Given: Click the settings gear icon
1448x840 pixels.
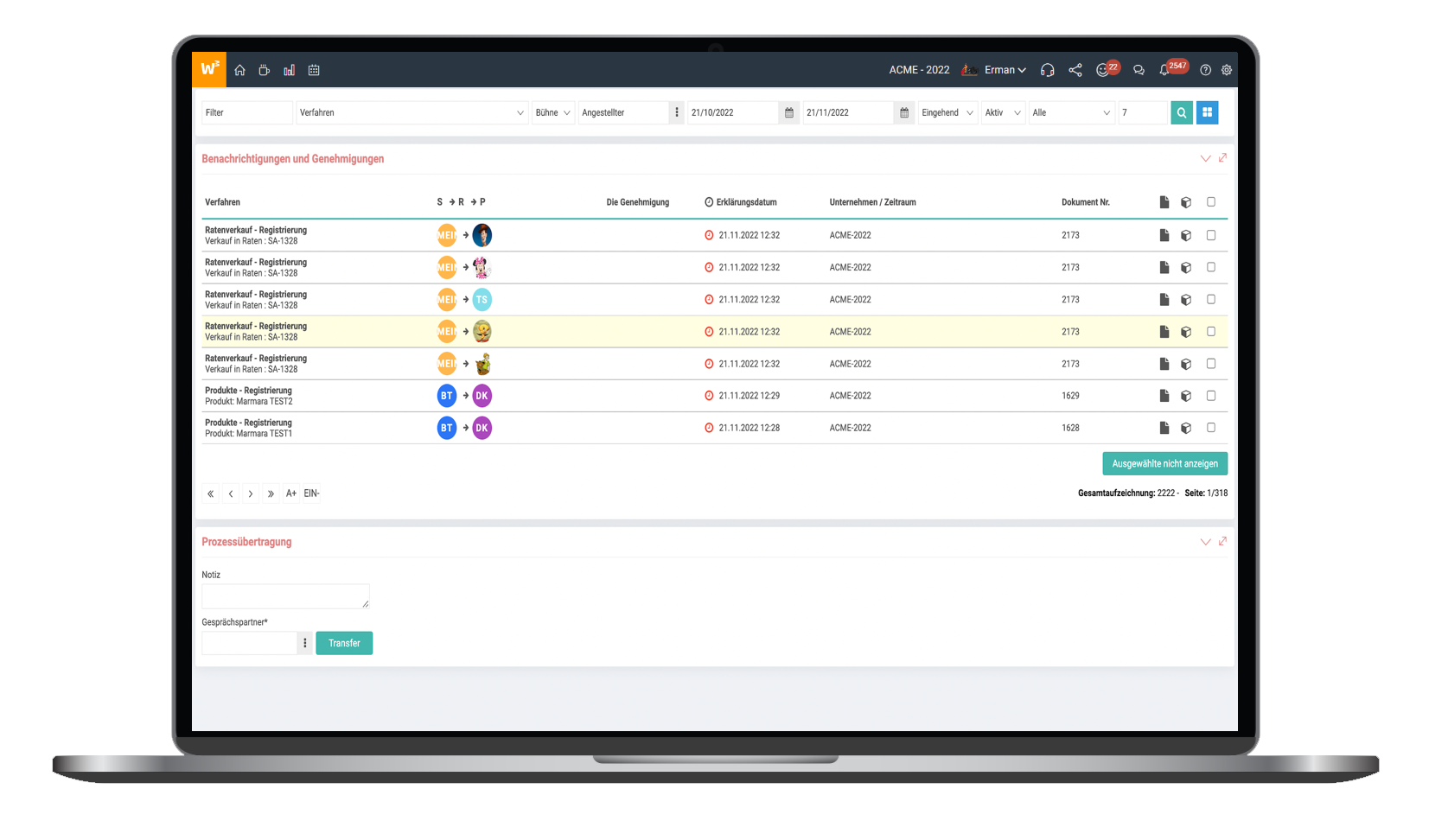Looking at the screenshot, I should click(x=1226, y=70).
